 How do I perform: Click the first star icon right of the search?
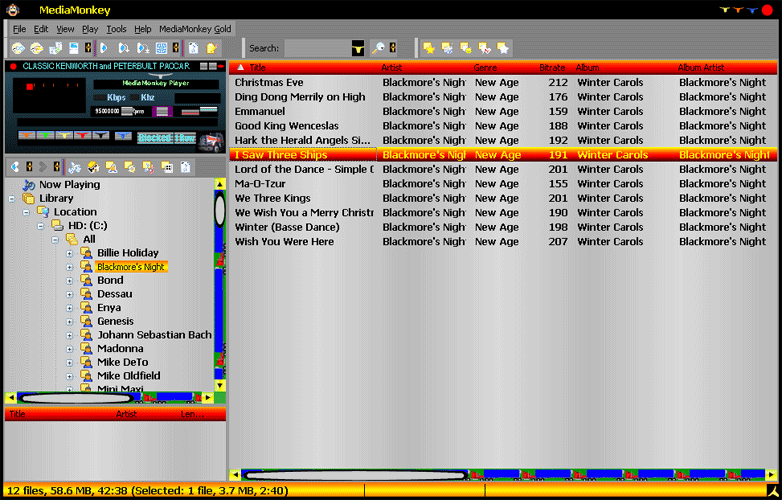428,48
